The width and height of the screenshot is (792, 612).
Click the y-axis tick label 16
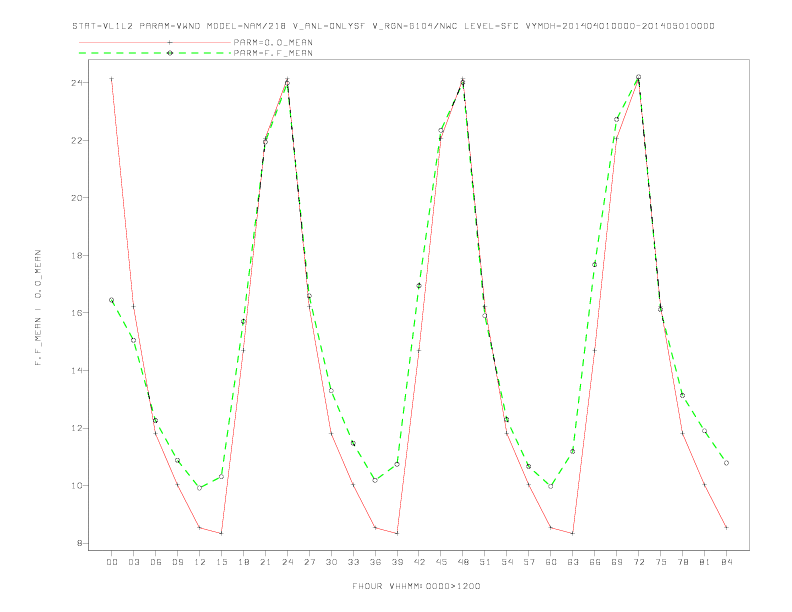(76, 313)
